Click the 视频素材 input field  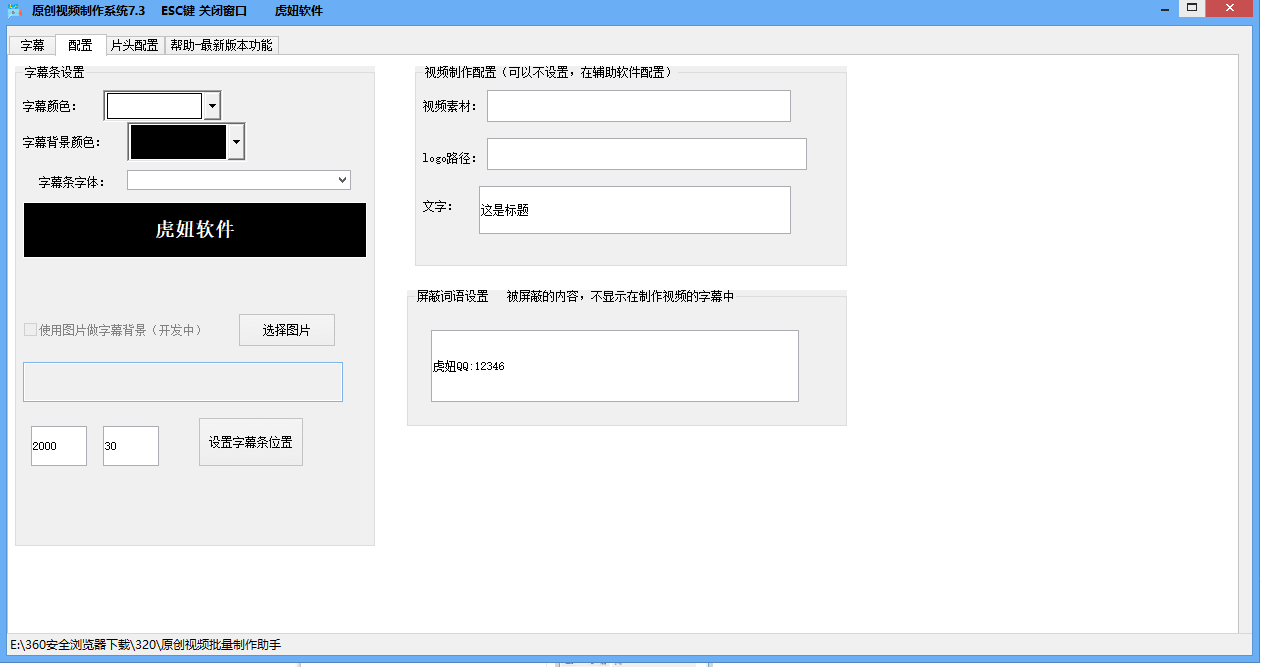click(x=639, y=106)
